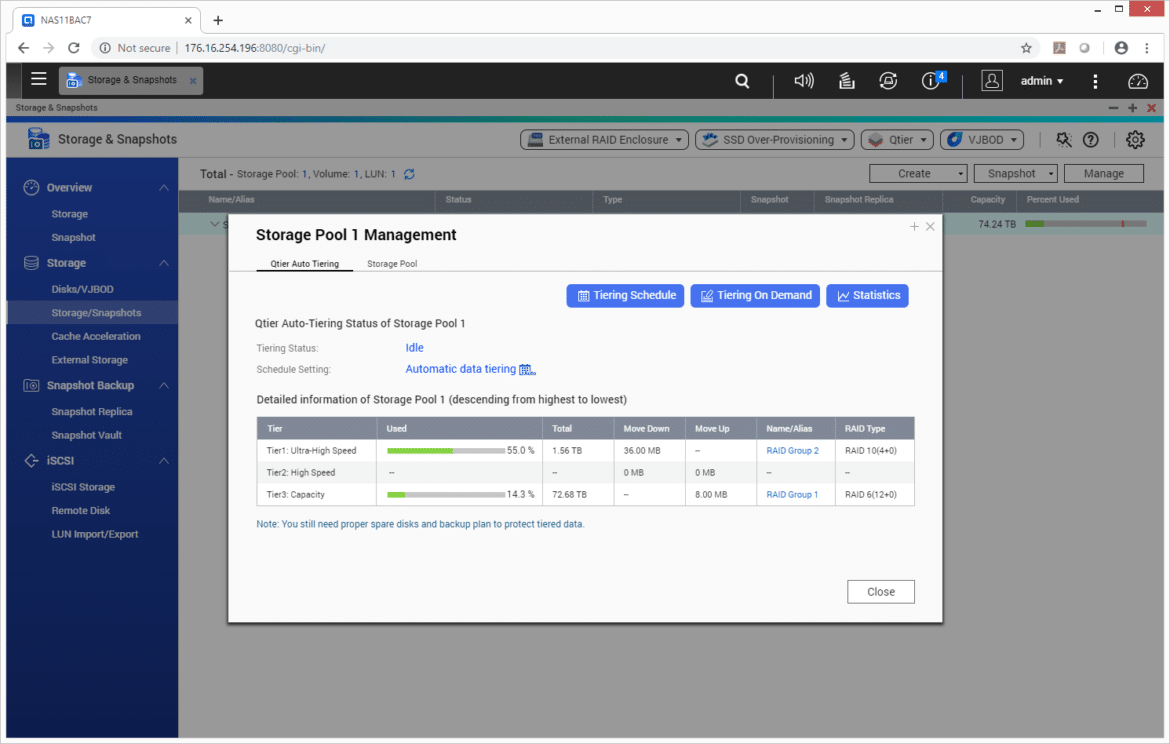1170x744 pixels.
Task: Open RAID Group 1 link
Action: (792, 495)
